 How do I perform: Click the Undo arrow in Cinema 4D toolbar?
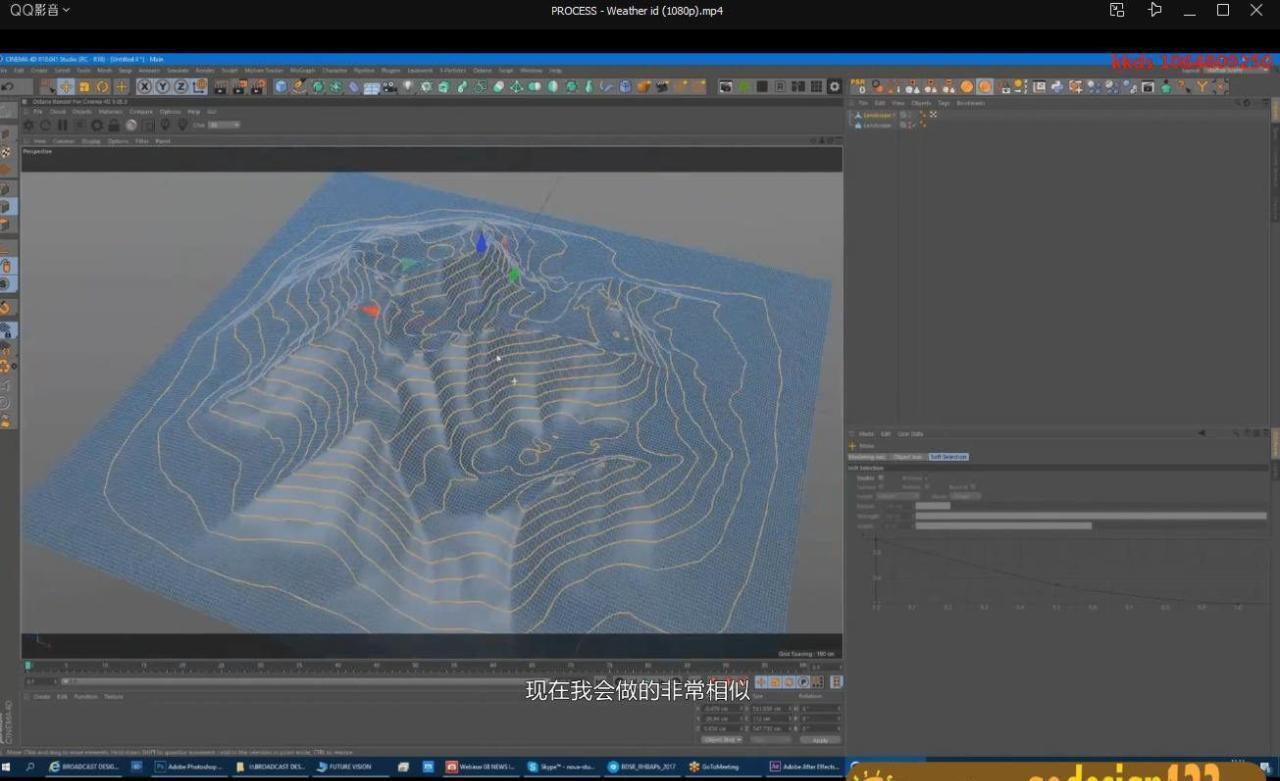8,87
